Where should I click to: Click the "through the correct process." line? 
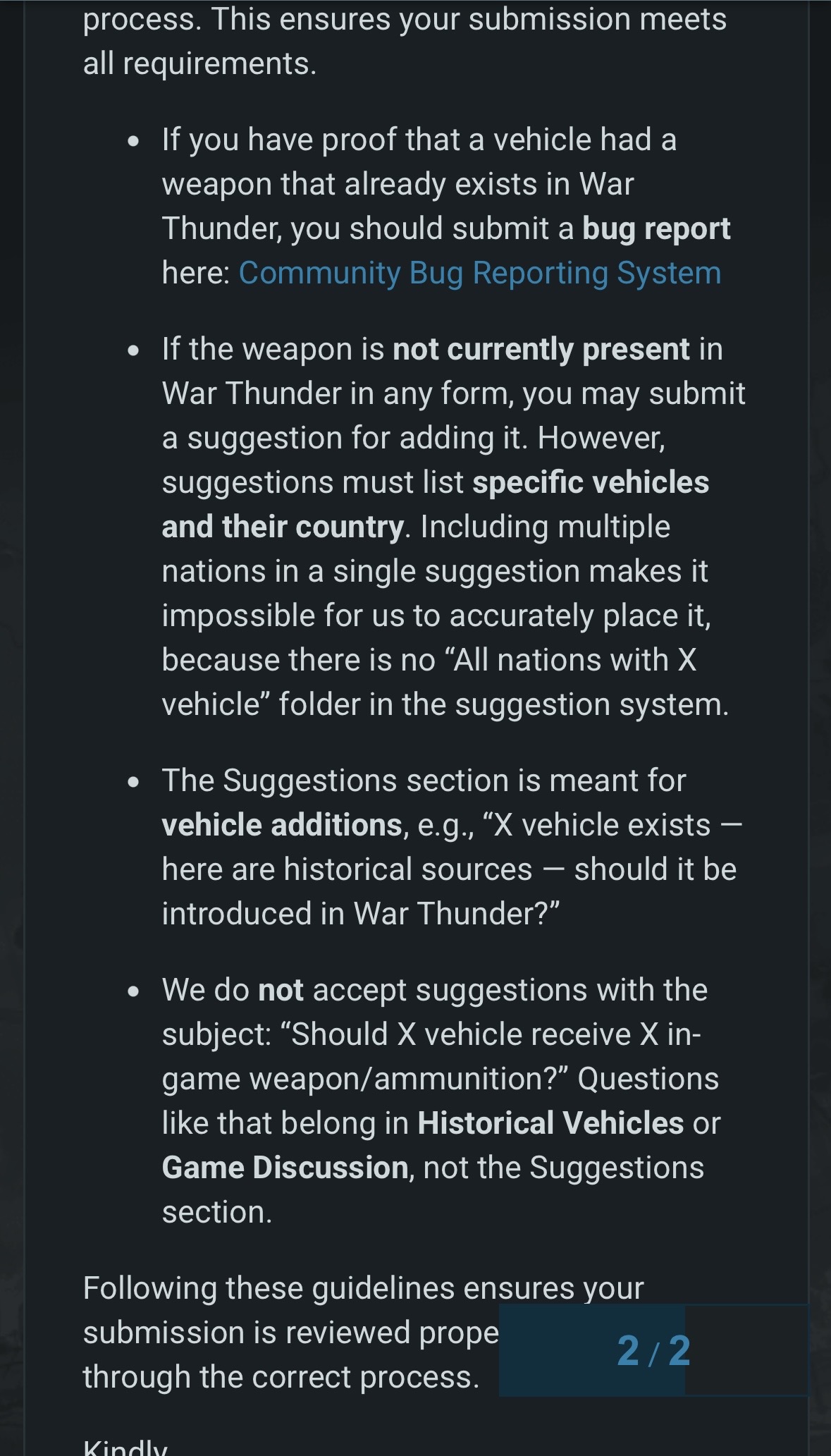pyautogui.click(x=281, y=1377)
